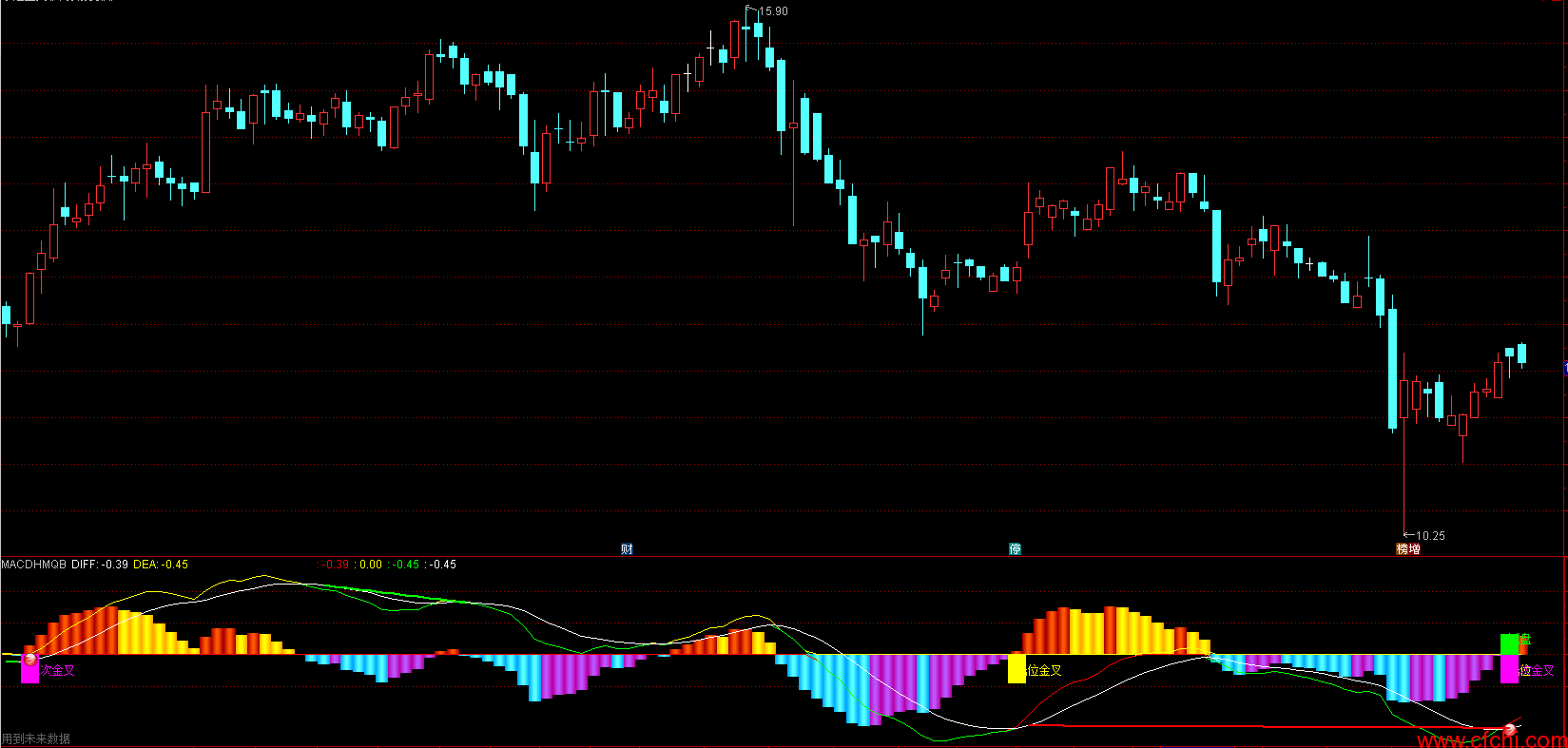Screen dimensions: 1568x748
Task: Click the 15.90 highest price label
Action: 773,11
